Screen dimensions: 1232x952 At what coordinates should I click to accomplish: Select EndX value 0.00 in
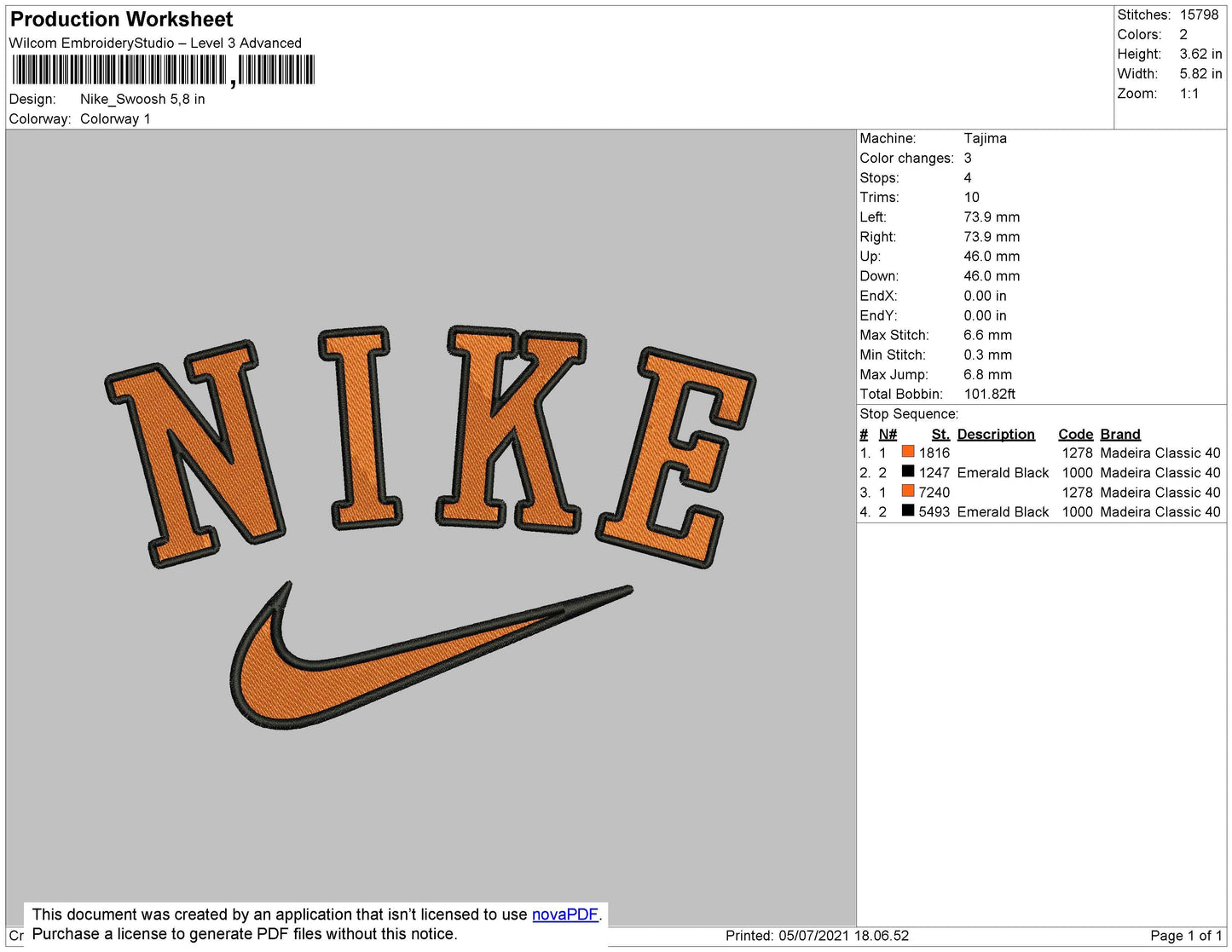coord(985,297)
